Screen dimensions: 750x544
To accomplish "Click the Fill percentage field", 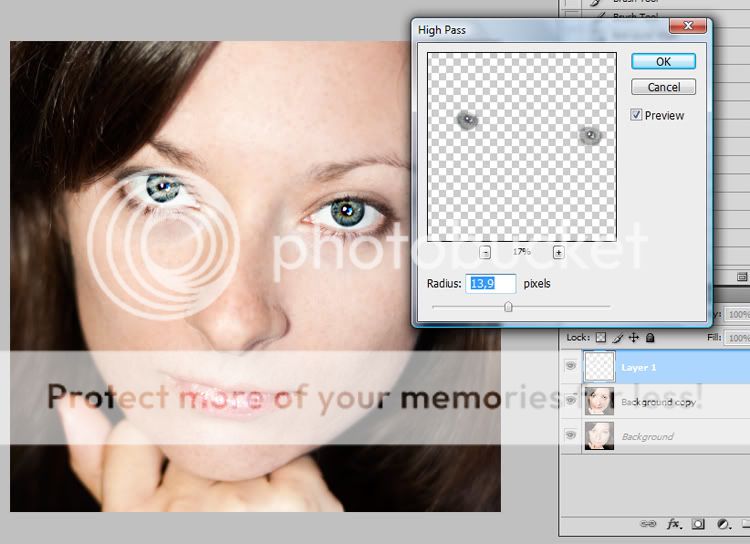I will [738, 338].
